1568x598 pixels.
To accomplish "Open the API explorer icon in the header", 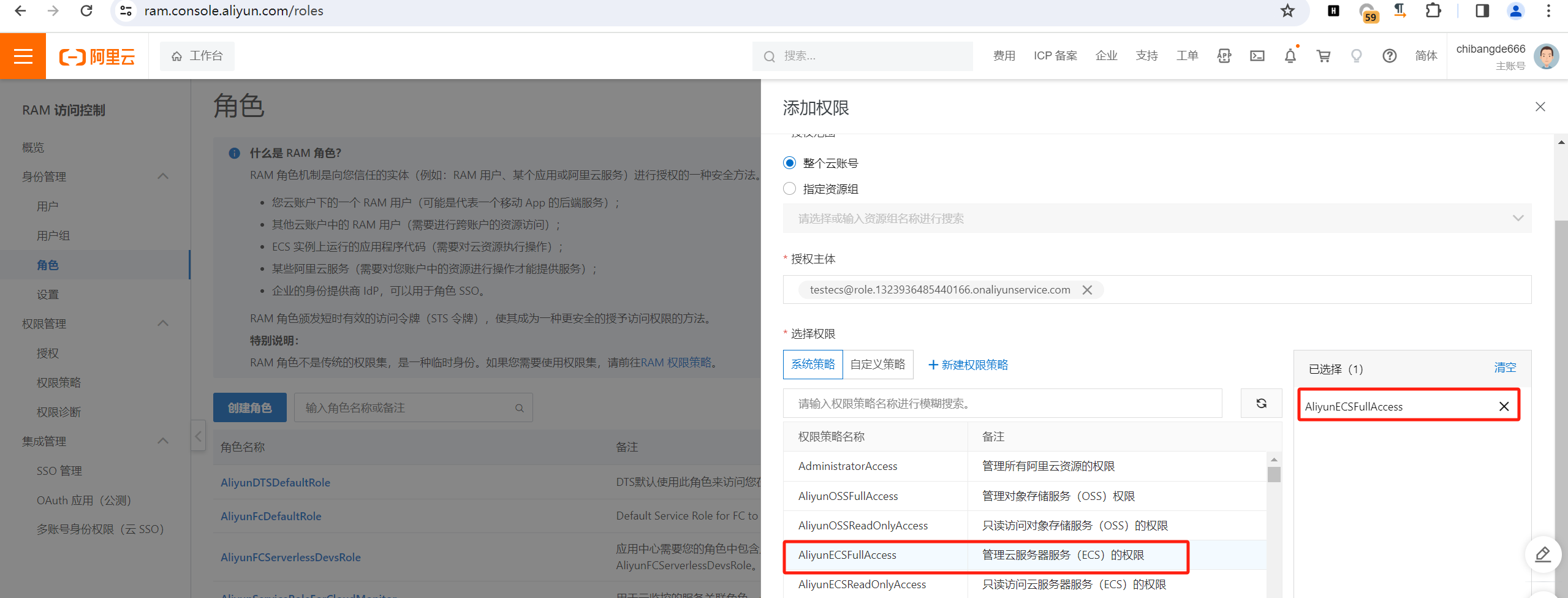I will coord(1224,56).
